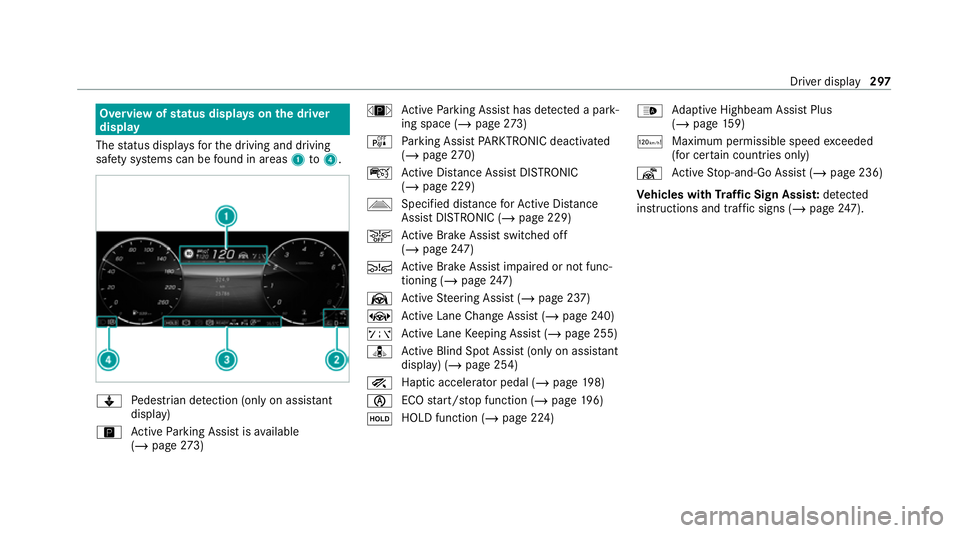
Task: Open page 198 reference for Haptic accelerator pedal
Action: [x=569, y=382]
